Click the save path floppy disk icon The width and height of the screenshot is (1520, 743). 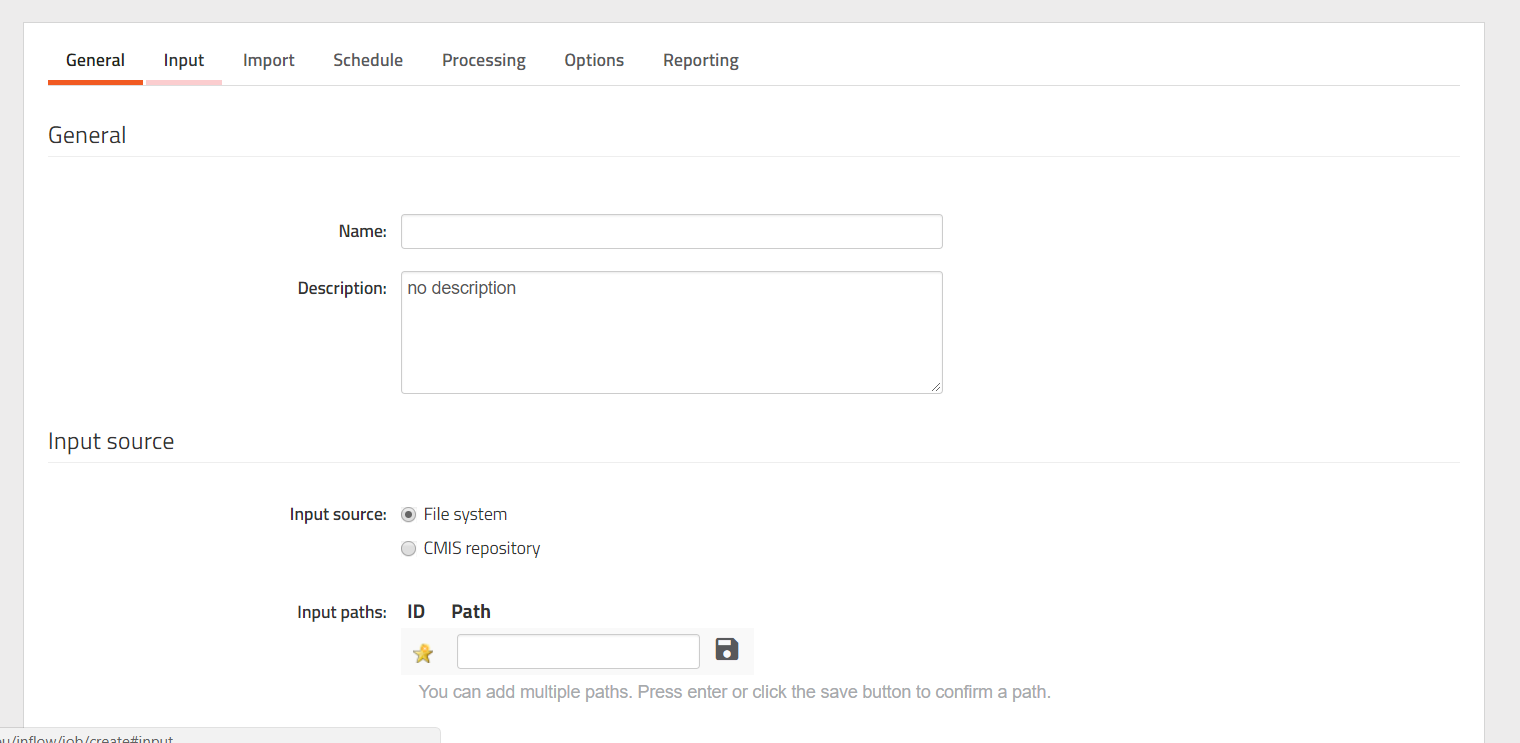(727, 650)
